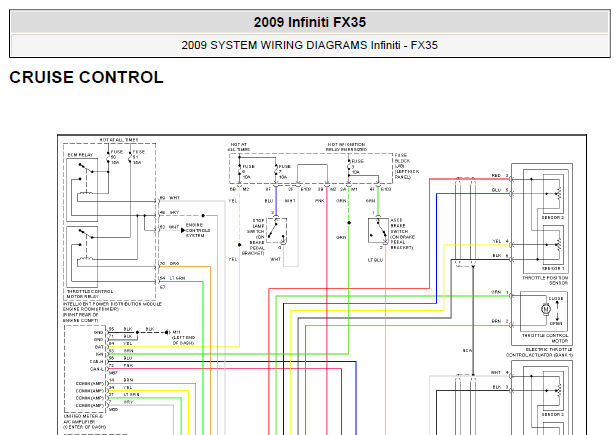Screen dimensions: 616x435
Task: Click the CAN-H pin label on unified meter
Action: (x=96, y=362)
